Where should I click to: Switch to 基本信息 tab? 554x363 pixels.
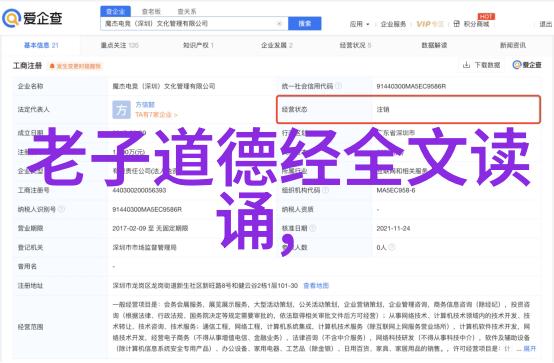point(41,45)
